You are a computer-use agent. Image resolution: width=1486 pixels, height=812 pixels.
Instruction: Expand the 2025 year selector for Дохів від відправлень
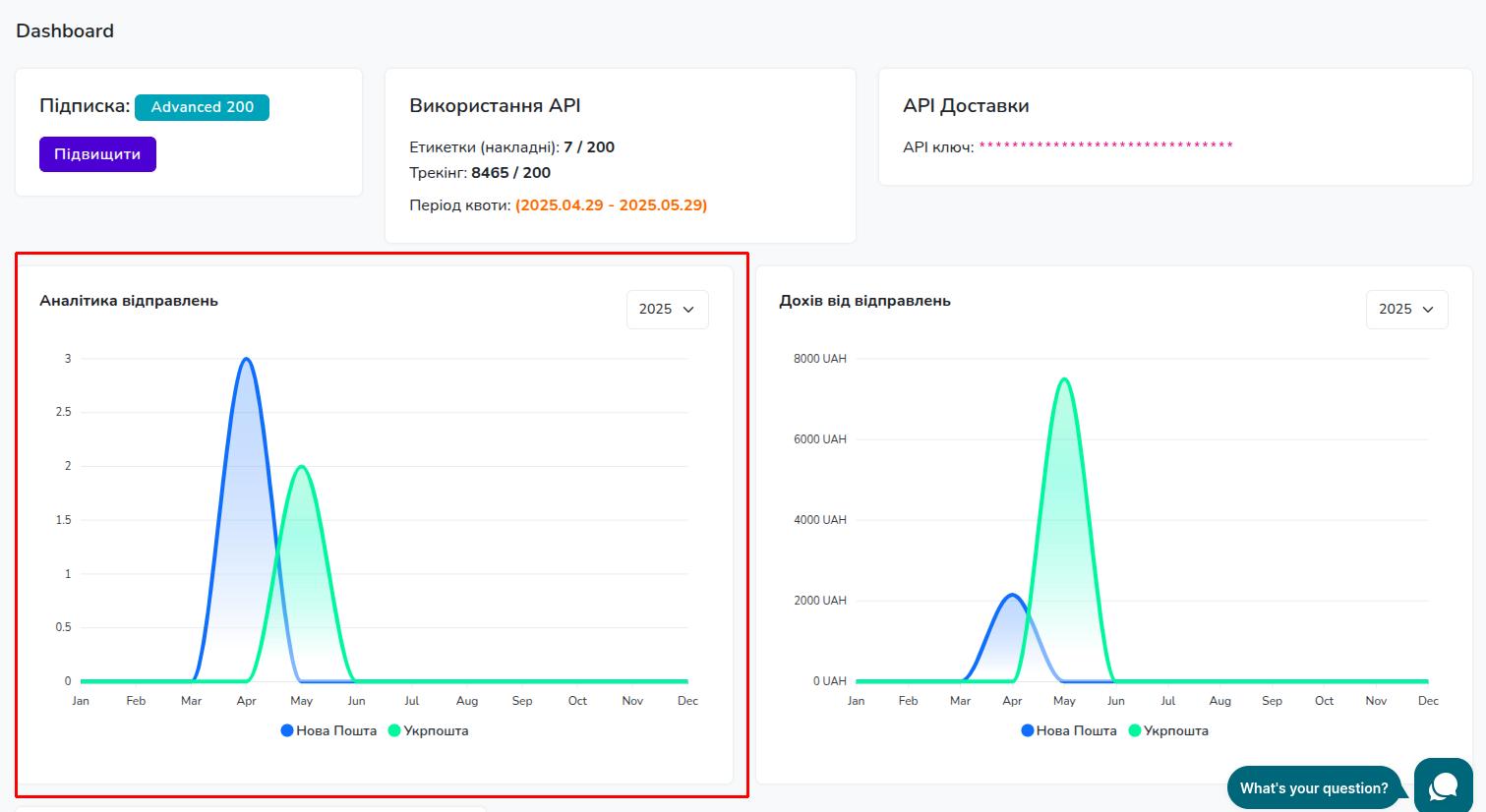[x=1406, y=309]
